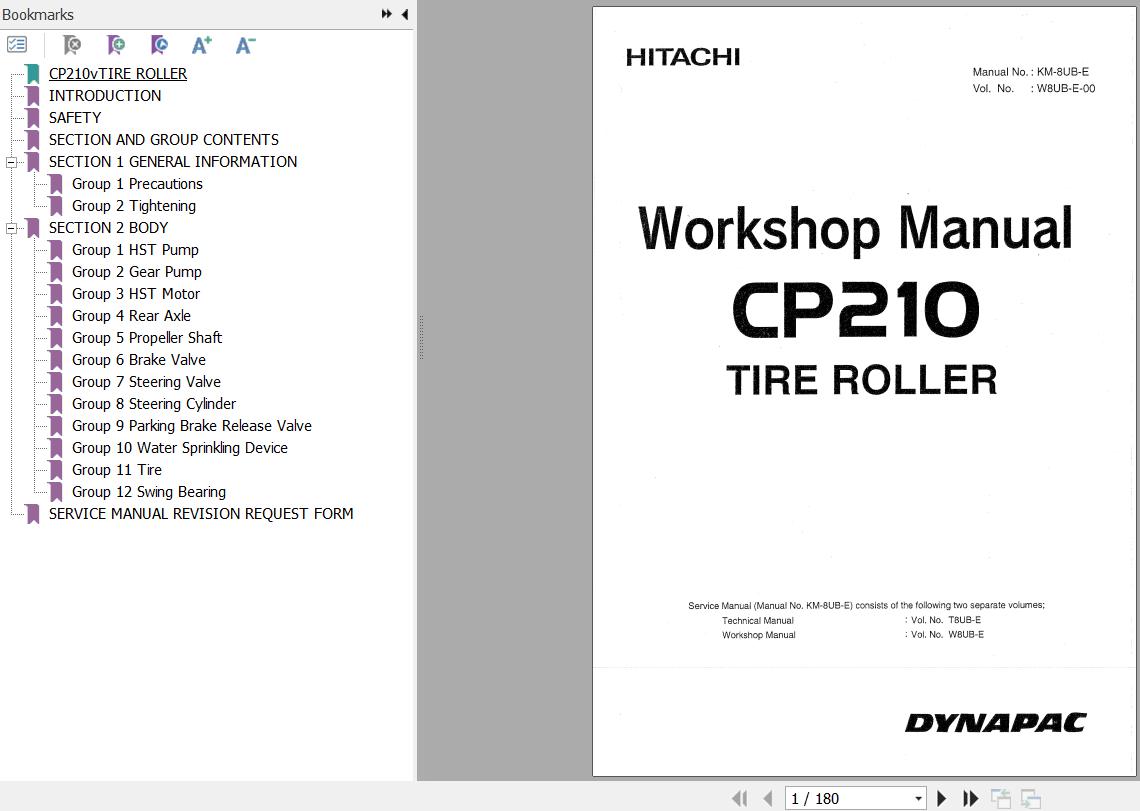Open Group 7 Steering Valve bookmark
This screenshot has width=1140, height=811.
click(x=146, y=382)
